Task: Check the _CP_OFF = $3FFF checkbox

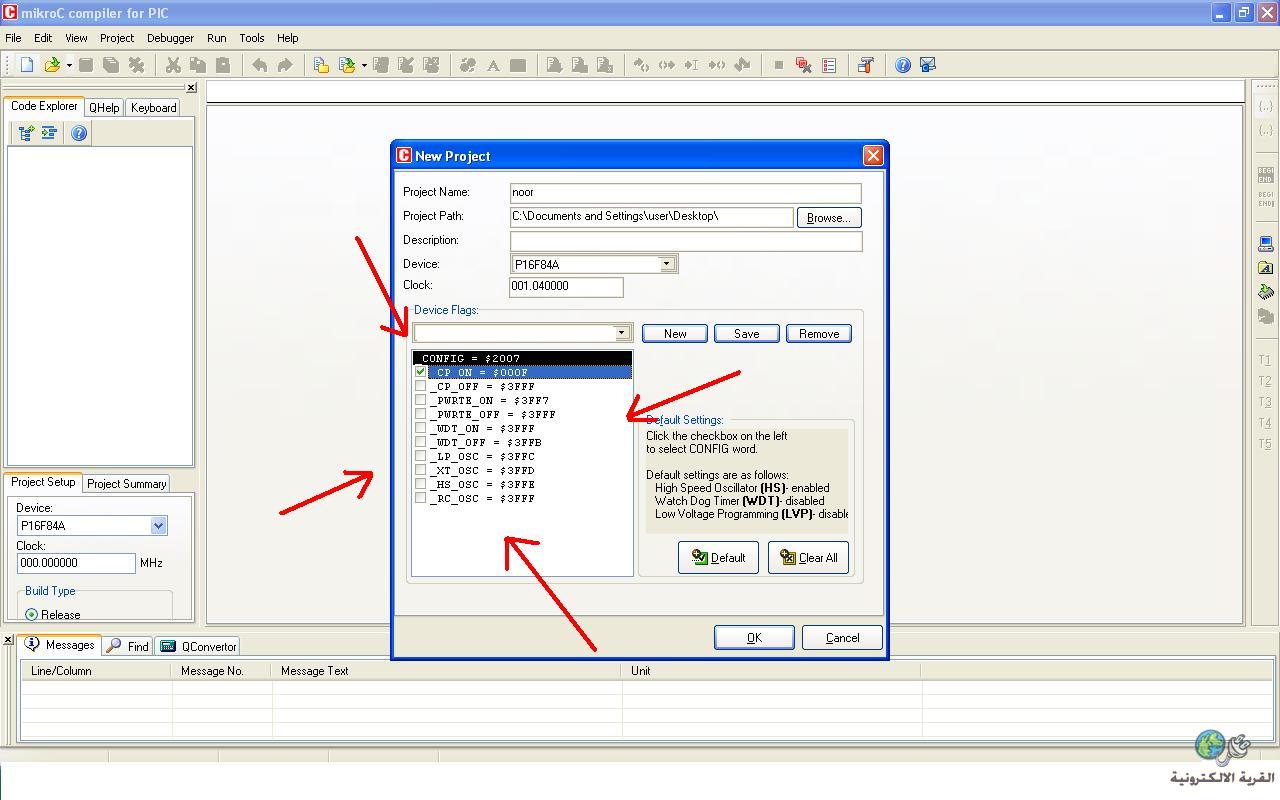Action: point(421,386)
